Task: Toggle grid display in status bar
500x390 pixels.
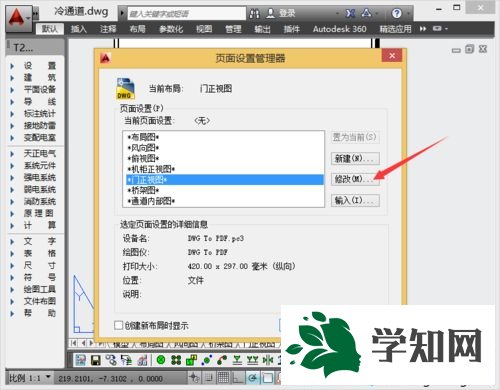Action: 223,378
